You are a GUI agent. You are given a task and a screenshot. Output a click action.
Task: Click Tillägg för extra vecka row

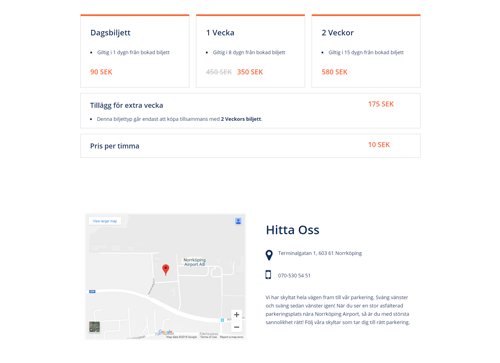point(250,111)
